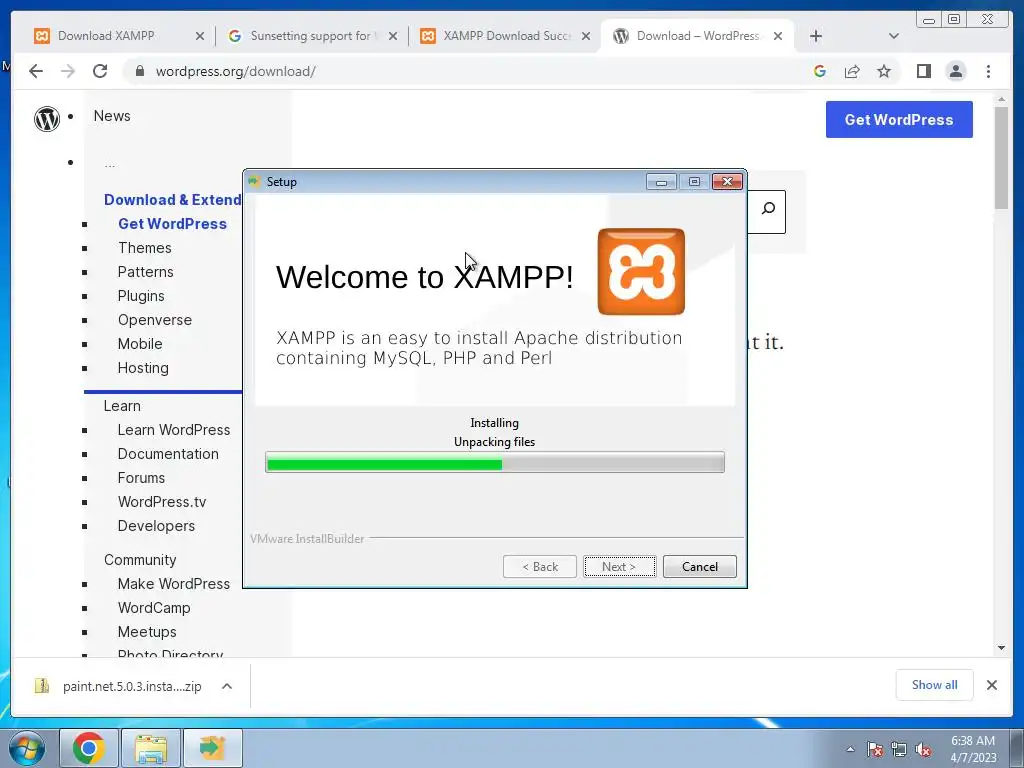Open Action Center flag in system tray
1024x768 pixels.
(874, 750)
